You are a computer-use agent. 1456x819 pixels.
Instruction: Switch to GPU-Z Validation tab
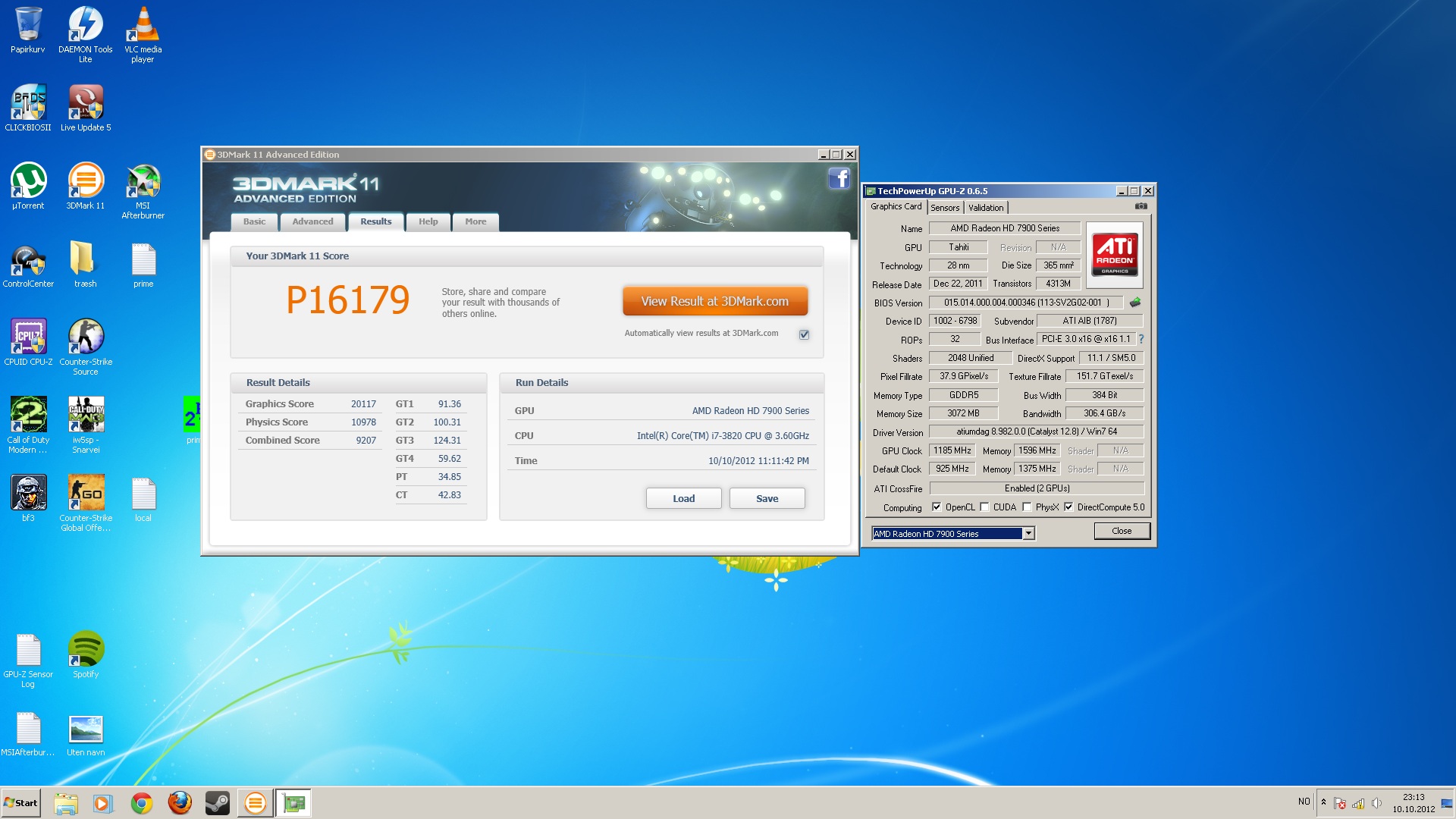986,208
